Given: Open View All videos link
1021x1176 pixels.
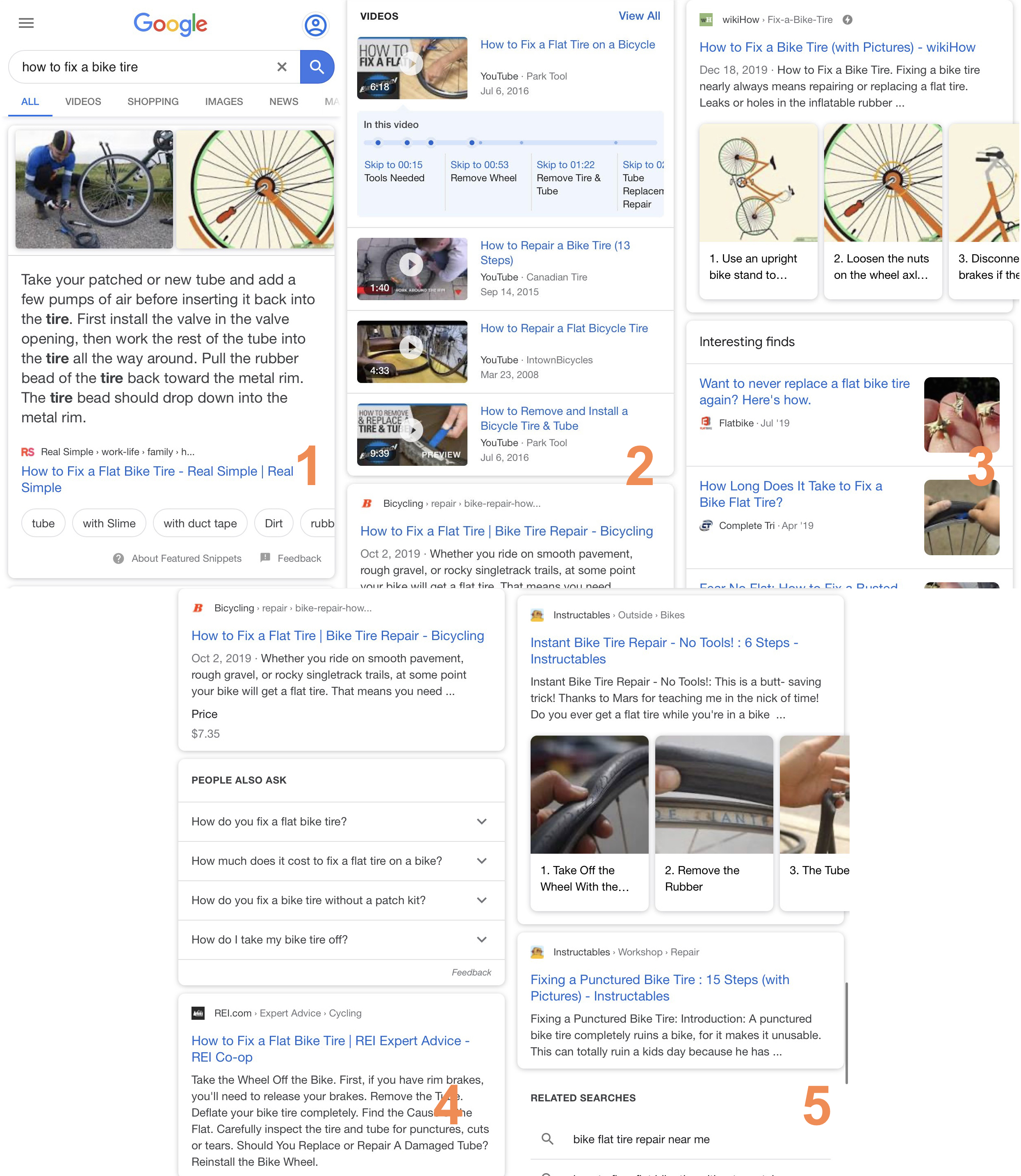Looking at the screenshot, I should coord(639,16).
